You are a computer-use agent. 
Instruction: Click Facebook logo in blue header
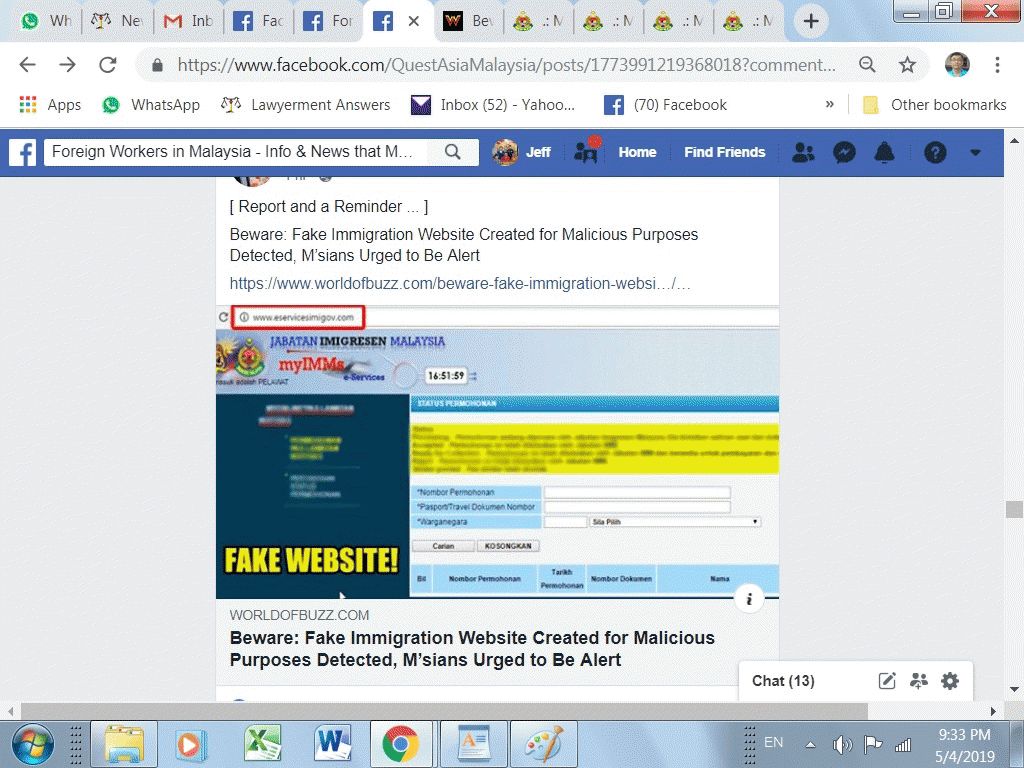point(23,152)
